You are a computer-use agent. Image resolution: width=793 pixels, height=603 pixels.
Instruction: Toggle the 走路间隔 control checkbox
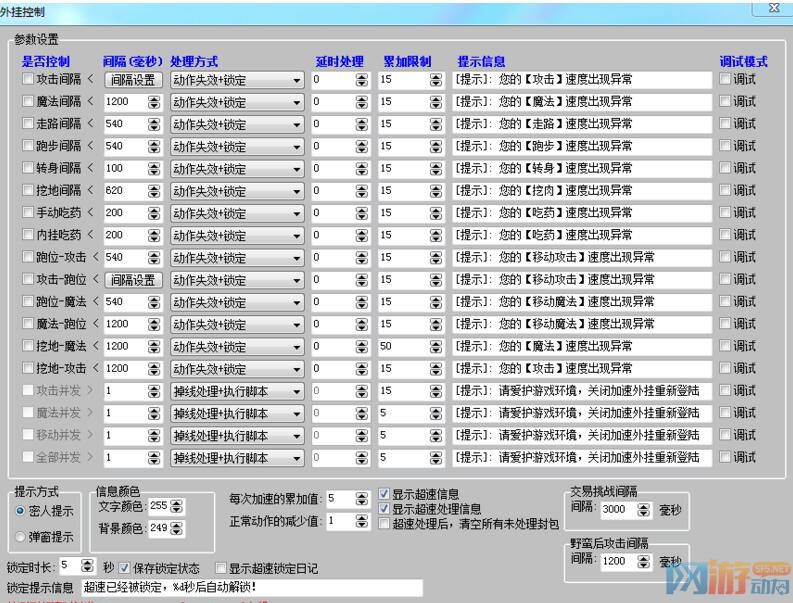pos(28,125)
